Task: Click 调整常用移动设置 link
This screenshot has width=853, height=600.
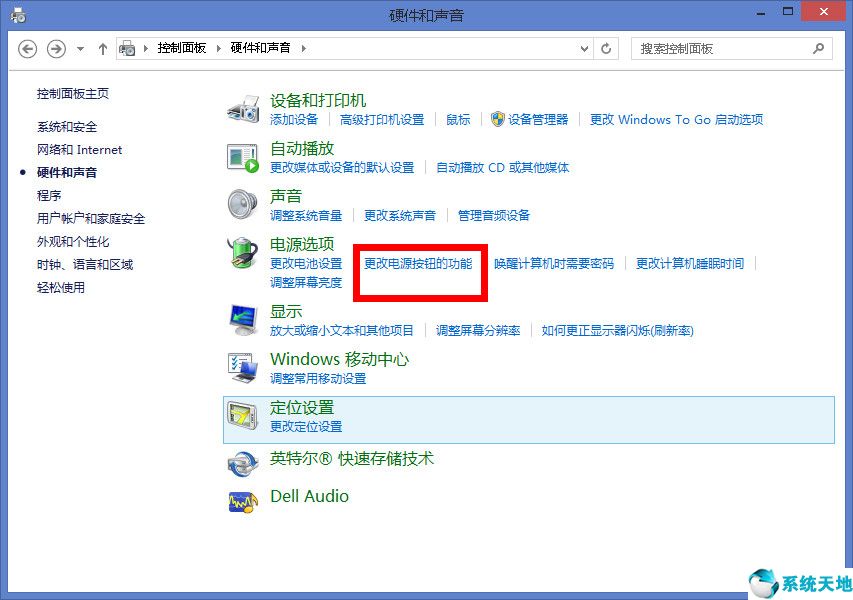Action: pyautogui.click(x=318, y=378)
